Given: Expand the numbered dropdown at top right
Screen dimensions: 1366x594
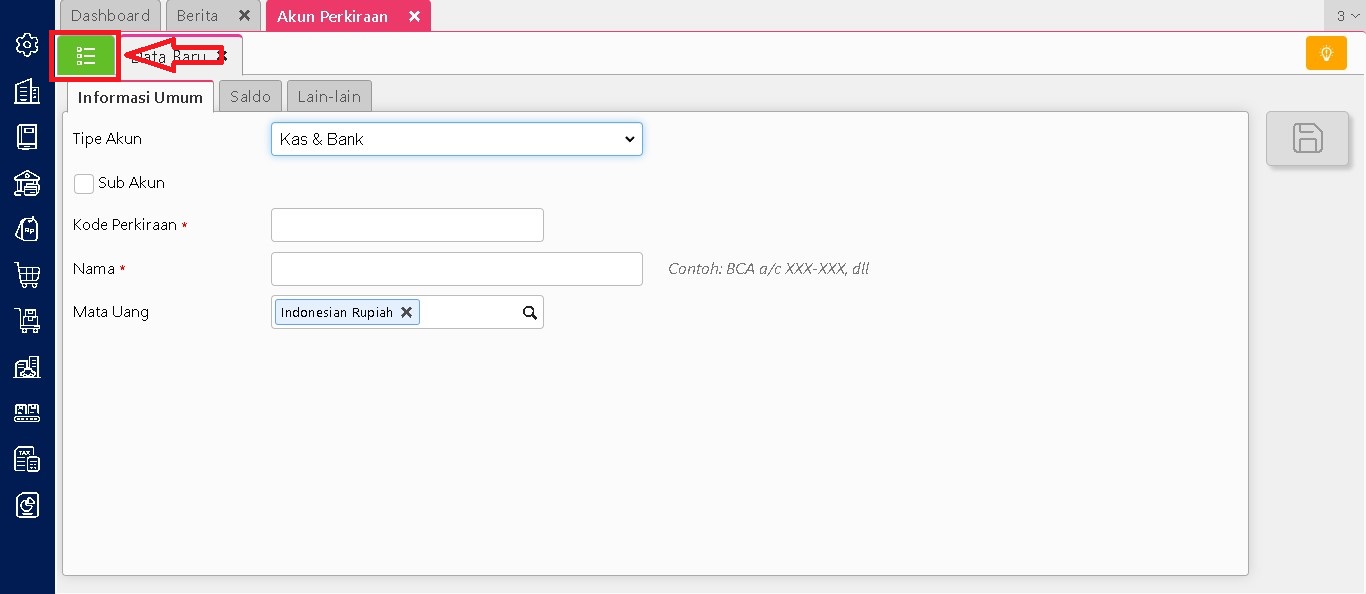Looking at the screenshot, I should [1347, 16].
